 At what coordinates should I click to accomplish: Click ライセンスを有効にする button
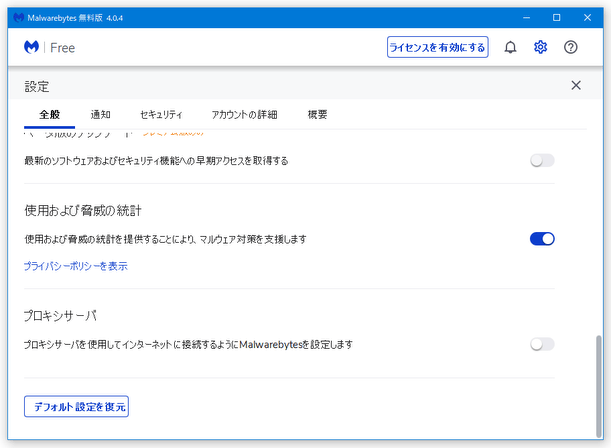[438, 47]
